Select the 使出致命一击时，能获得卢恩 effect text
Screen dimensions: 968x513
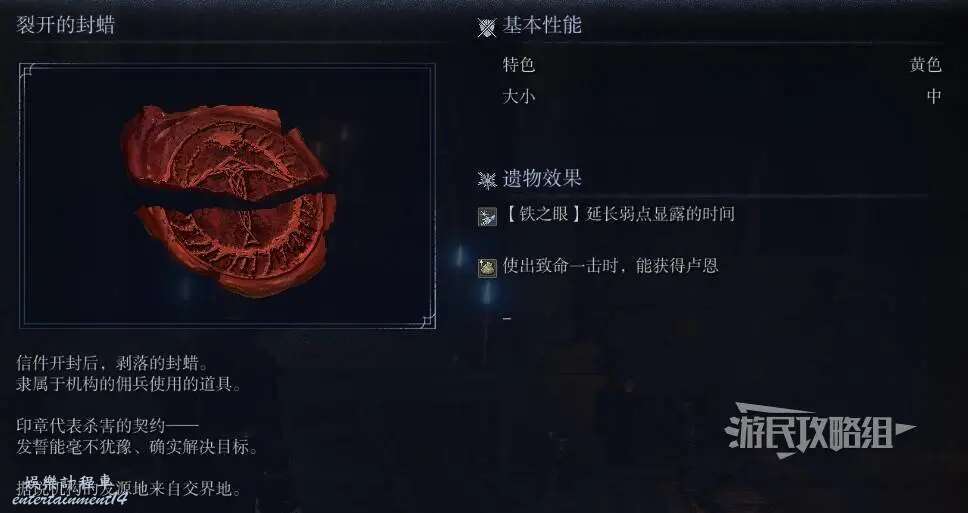611,265
